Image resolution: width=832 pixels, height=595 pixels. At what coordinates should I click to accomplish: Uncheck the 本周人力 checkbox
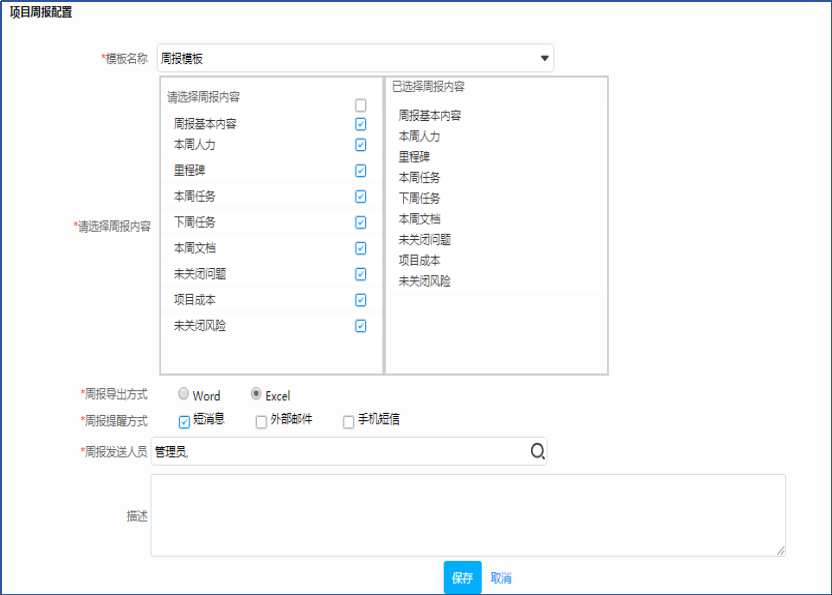360,145
